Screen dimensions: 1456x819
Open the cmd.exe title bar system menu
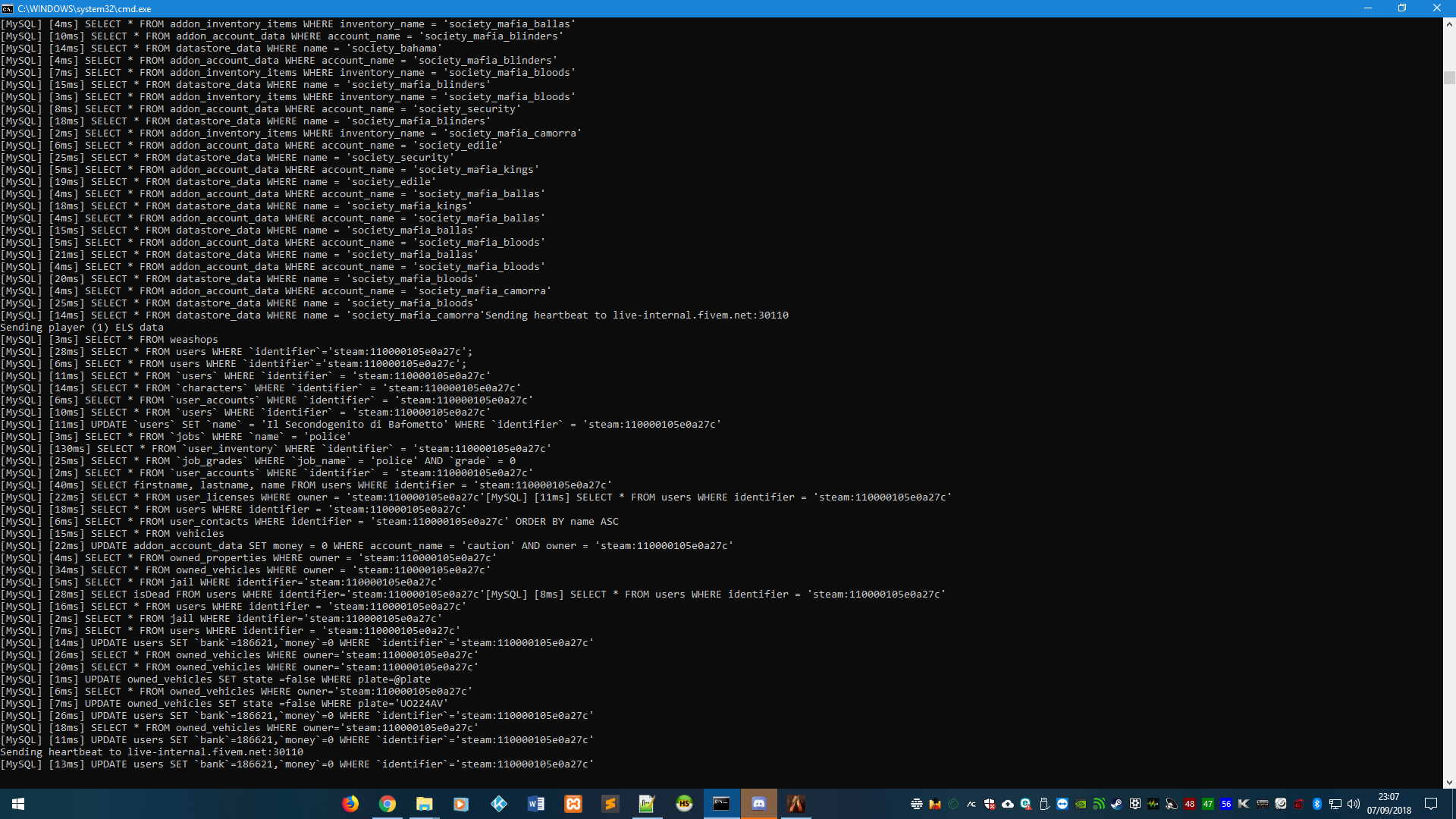tap(8, 8)
